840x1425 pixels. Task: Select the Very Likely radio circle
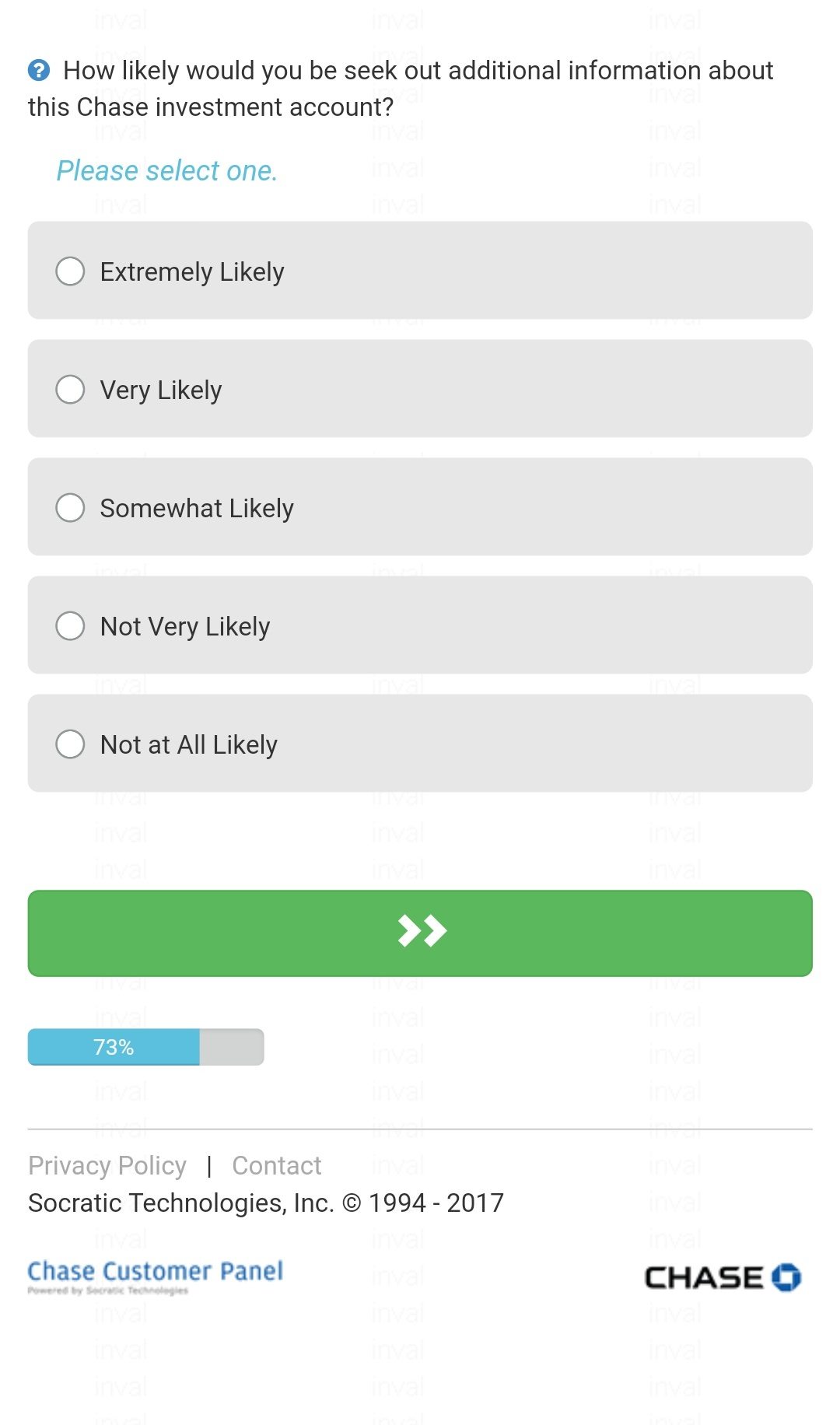click(x=70, y=390)
